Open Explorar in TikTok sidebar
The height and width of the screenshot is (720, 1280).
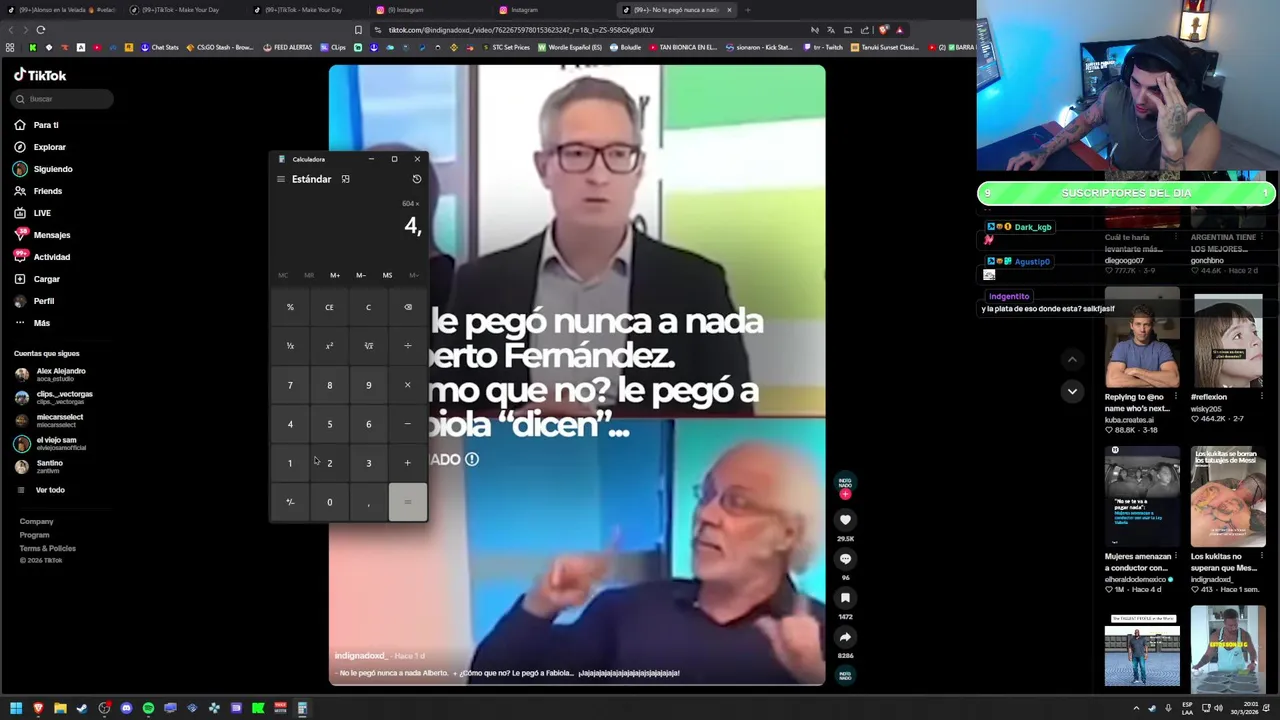pos(49,147)
